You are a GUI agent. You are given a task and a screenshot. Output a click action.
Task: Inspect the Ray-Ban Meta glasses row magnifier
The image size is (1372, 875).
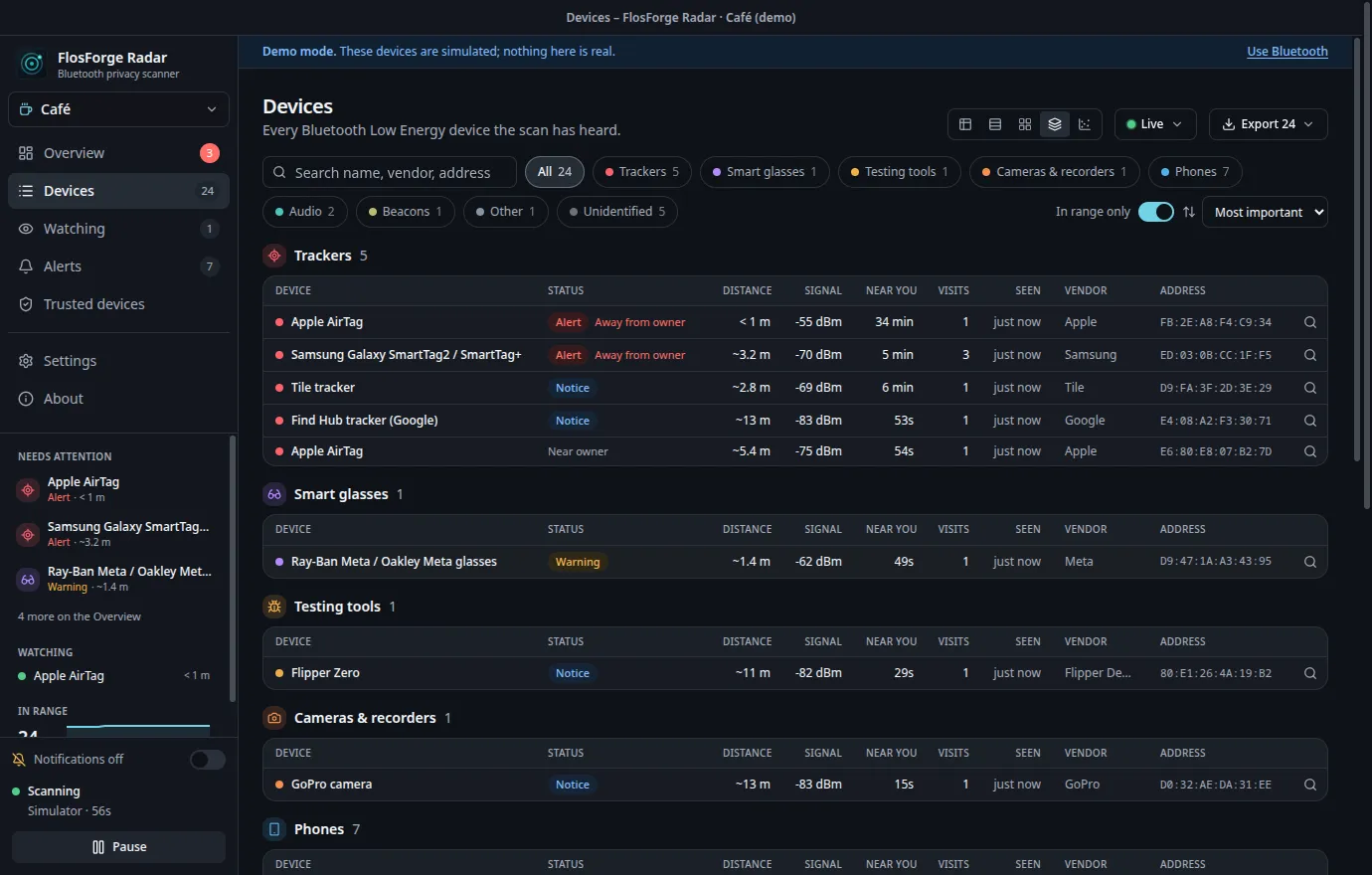(1309, 562)
